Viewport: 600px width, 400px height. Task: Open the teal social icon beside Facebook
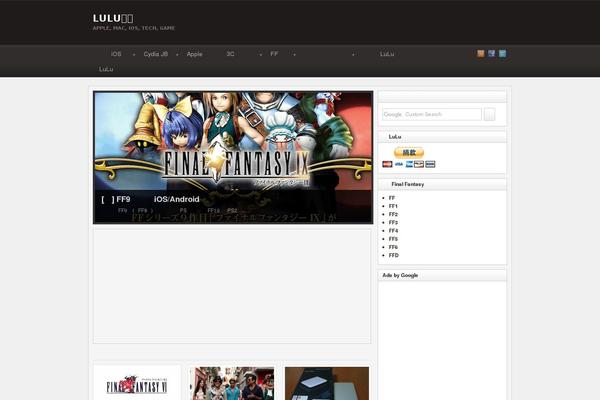(502, 54)
